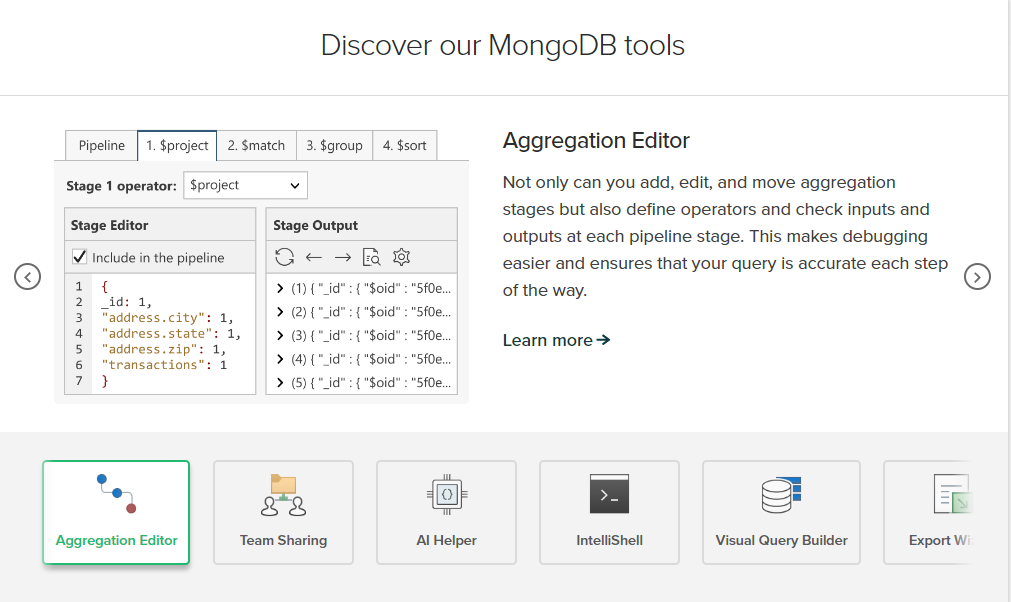Open the Stage 1 operator dropdown
This screenshot has width=1011, height=602.
click(245, 186)
